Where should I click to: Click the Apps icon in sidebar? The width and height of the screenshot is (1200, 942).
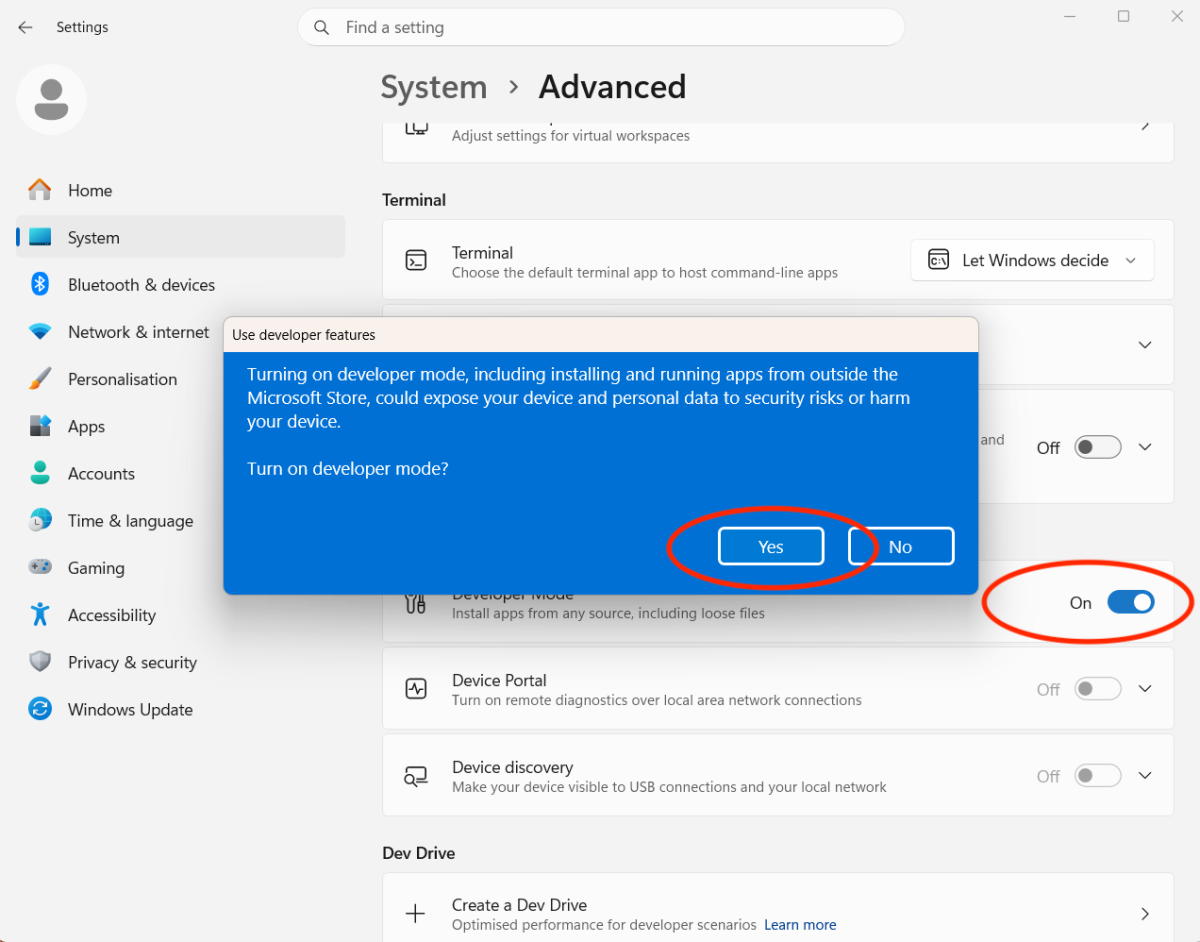click(40, 426)
